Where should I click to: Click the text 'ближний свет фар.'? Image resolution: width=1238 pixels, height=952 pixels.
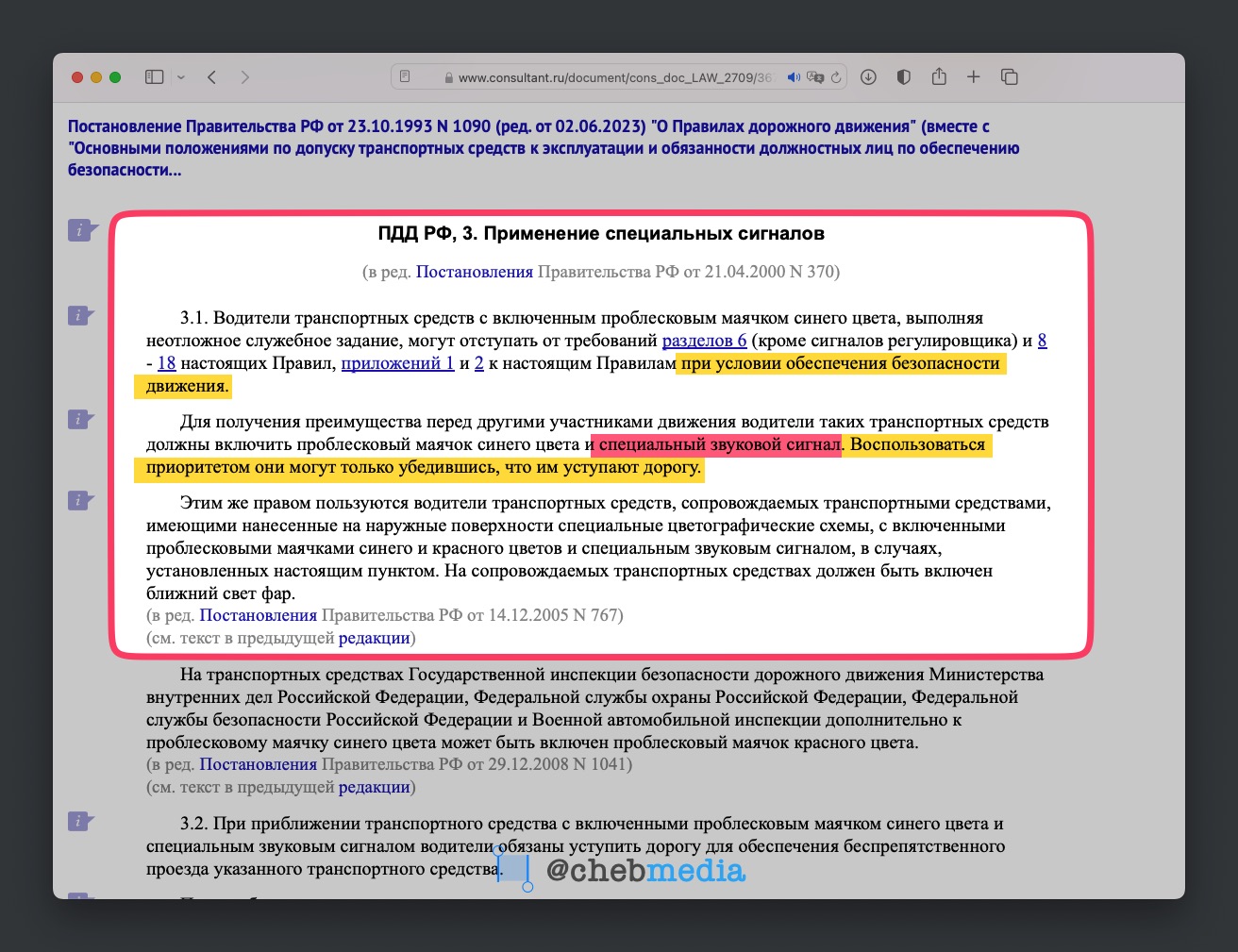221,593
